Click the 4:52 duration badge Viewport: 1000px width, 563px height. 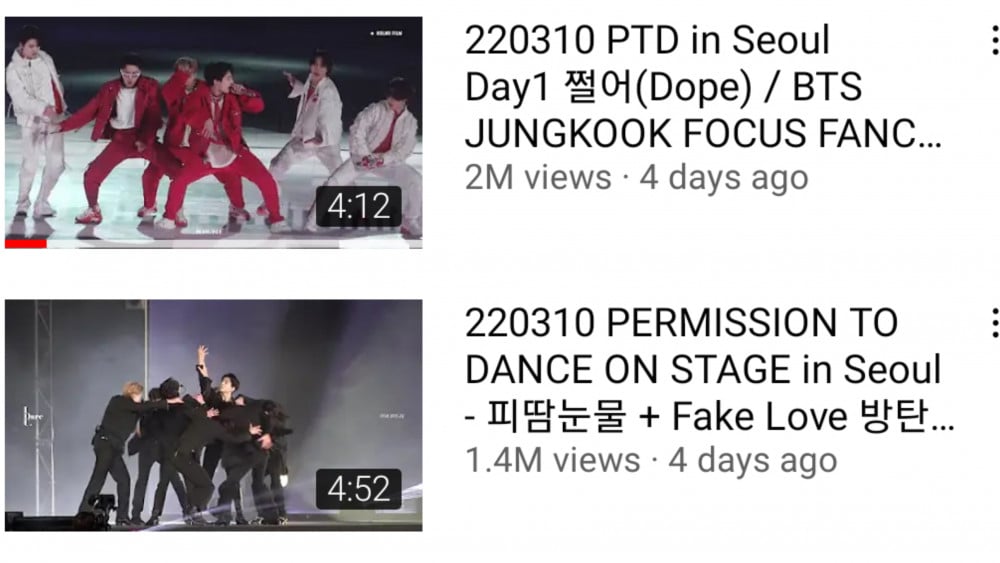point(358,489)
